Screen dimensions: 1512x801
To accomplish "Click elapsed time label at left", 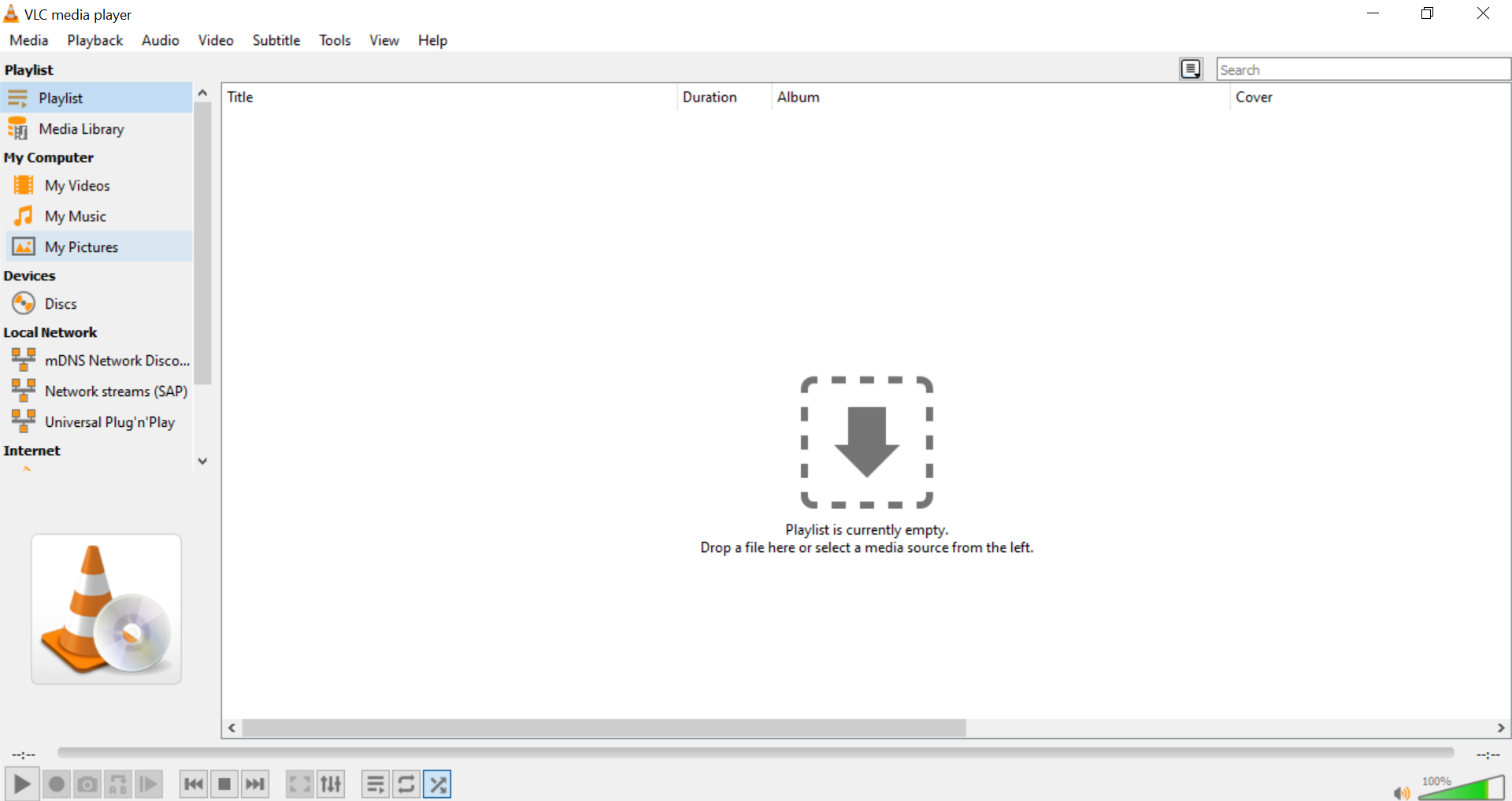I will click(24, 755).
